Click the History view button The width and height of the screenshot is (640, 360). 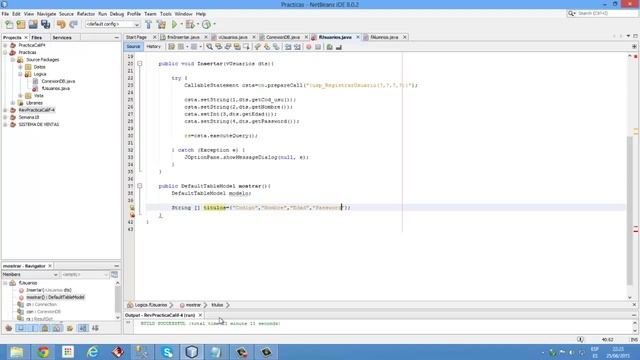tap(153, 47)
